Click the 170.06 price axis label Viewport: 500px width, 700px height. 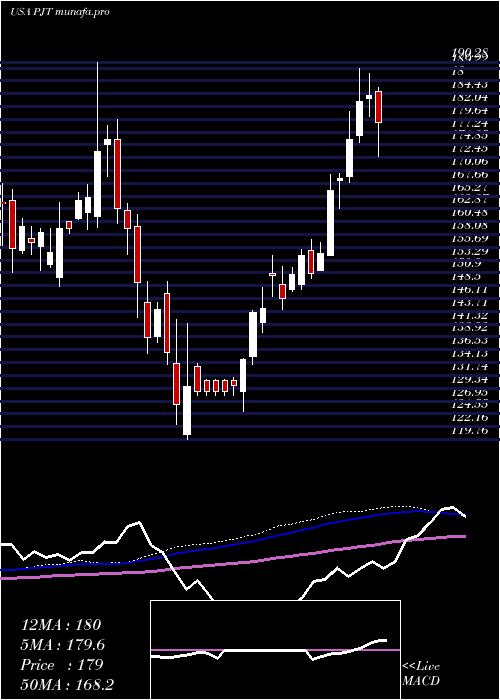470,161
